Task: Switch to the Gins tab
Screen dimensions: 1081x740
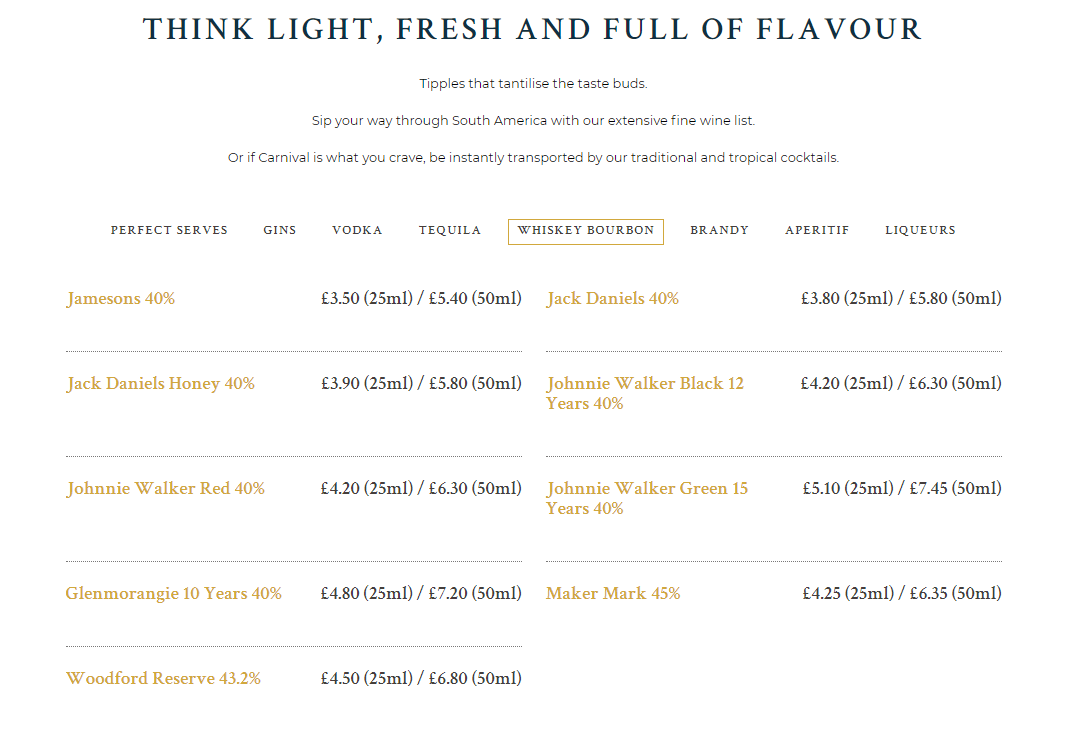Action: coord(279,230)
